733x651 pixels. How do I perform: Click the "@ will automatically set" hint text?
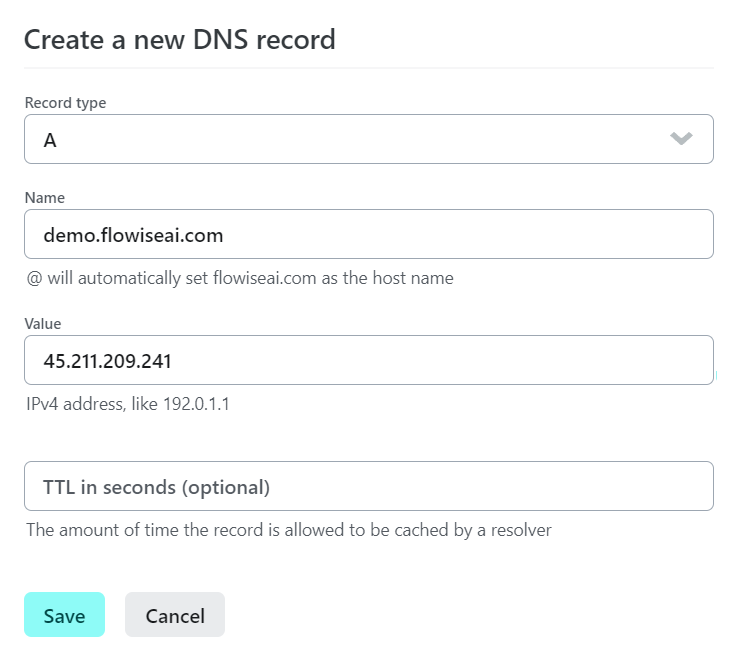point(240,278)
